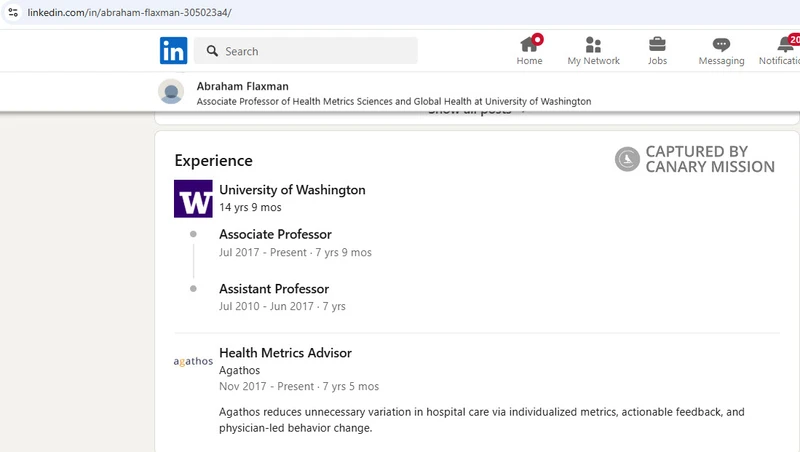The width and height of the screenshot is (800, 452).
Task: Go to the Home tab
Action: pos(529,51)
